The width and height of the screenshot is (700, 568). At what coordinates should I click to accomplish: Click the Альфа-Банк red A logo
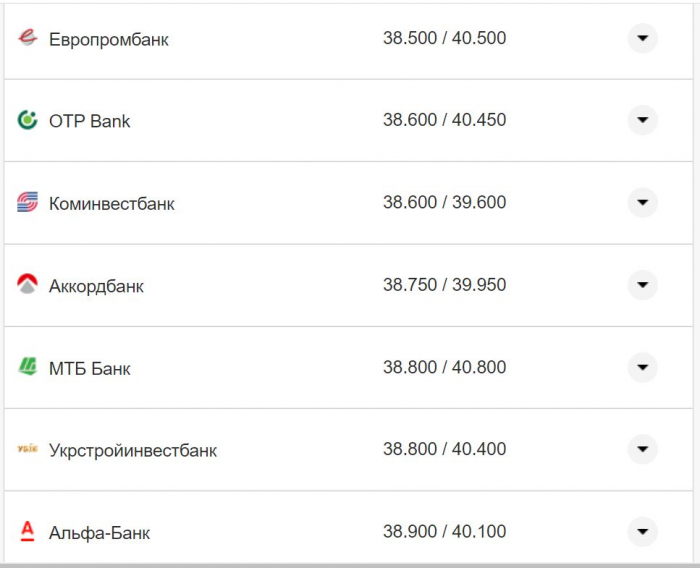point(27,531)
